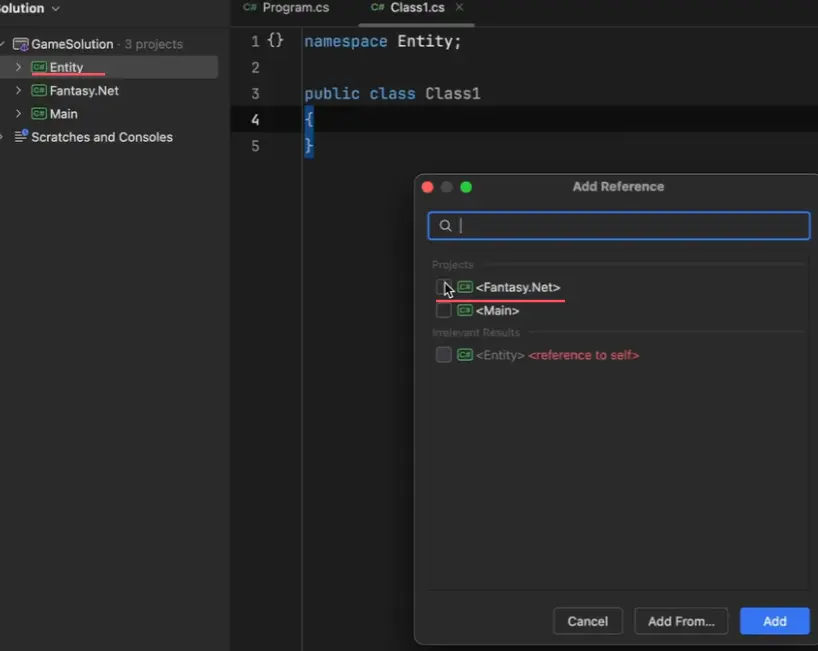Screen dimensions: 818x651
Task: Expand the Fantasy.Net project node
Action: (18, 90)
